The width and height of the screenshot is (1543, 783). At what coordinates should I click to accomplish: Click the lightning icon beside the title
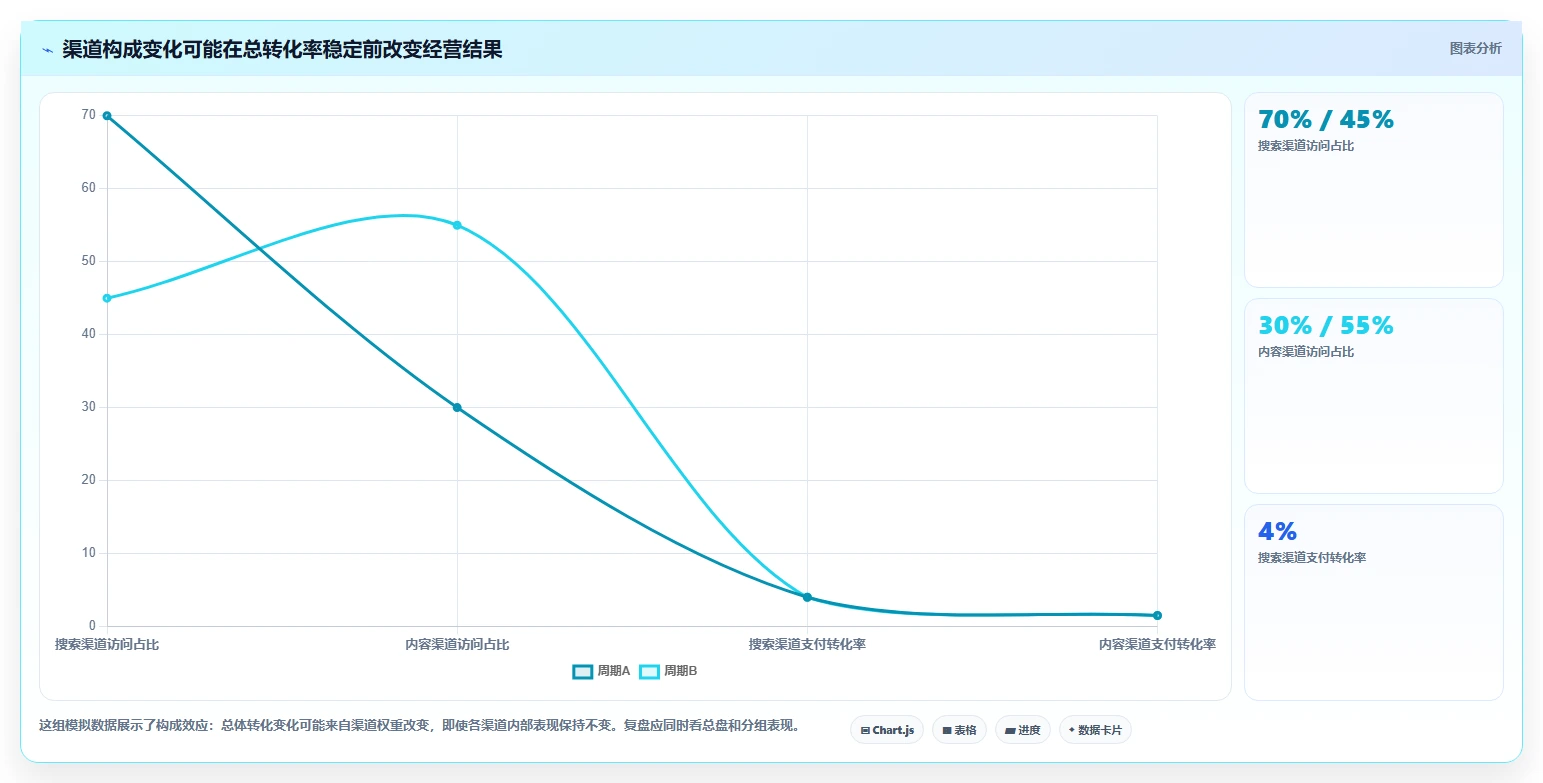click(x=47, y=50)
